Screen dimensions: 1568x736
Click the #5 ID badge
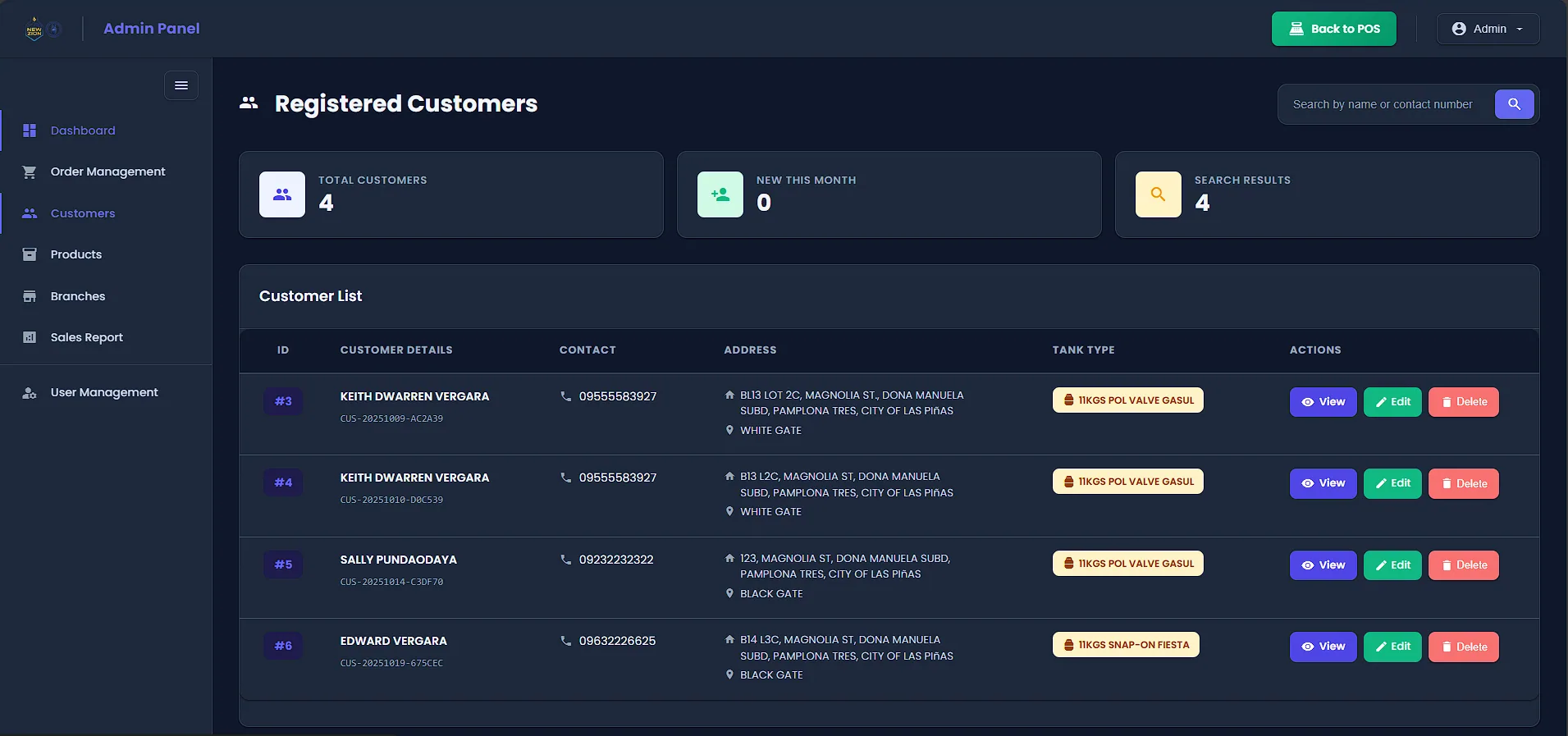(x=283, y=565)
